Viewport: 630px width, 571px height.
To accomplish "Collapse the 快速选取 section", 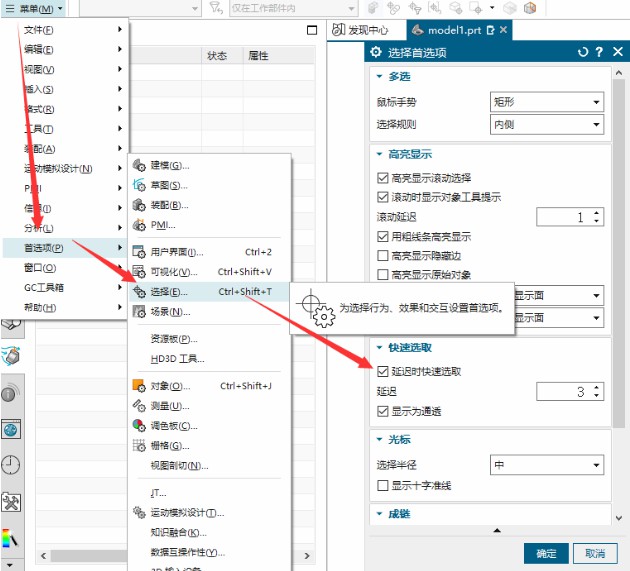I will click(x=379, y=347).
